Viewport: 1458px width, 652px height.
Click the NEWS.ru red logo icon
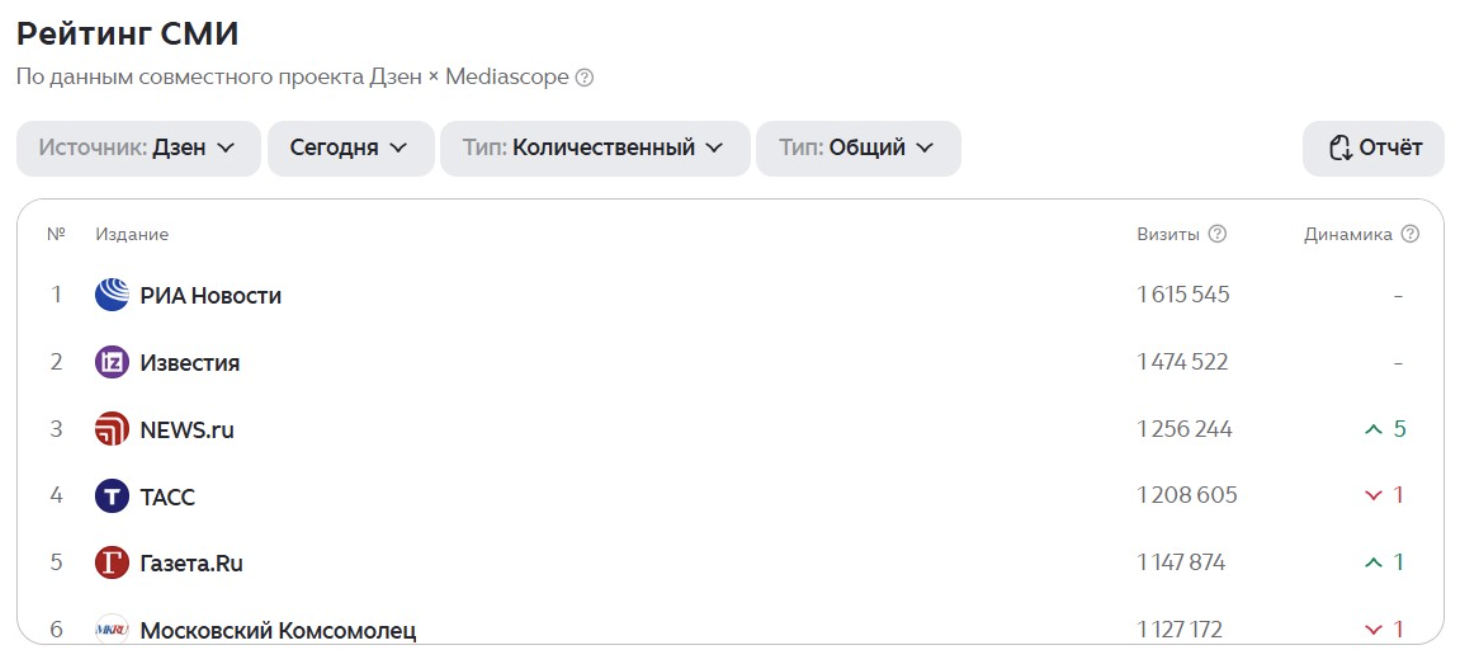pos(112,429)
